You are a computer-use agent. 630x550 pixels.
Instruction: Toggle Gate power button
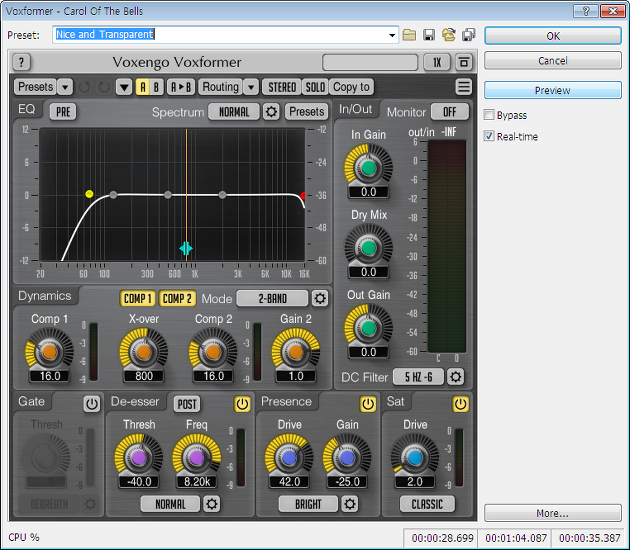(92, 404)
